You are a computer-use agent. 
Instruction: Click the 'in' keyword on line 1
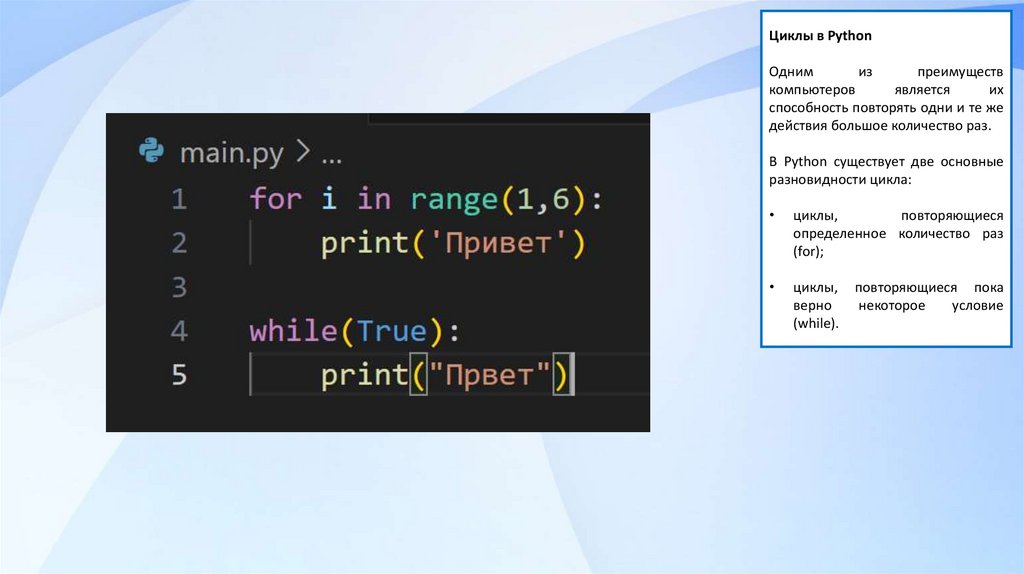(x=374, y=199)
